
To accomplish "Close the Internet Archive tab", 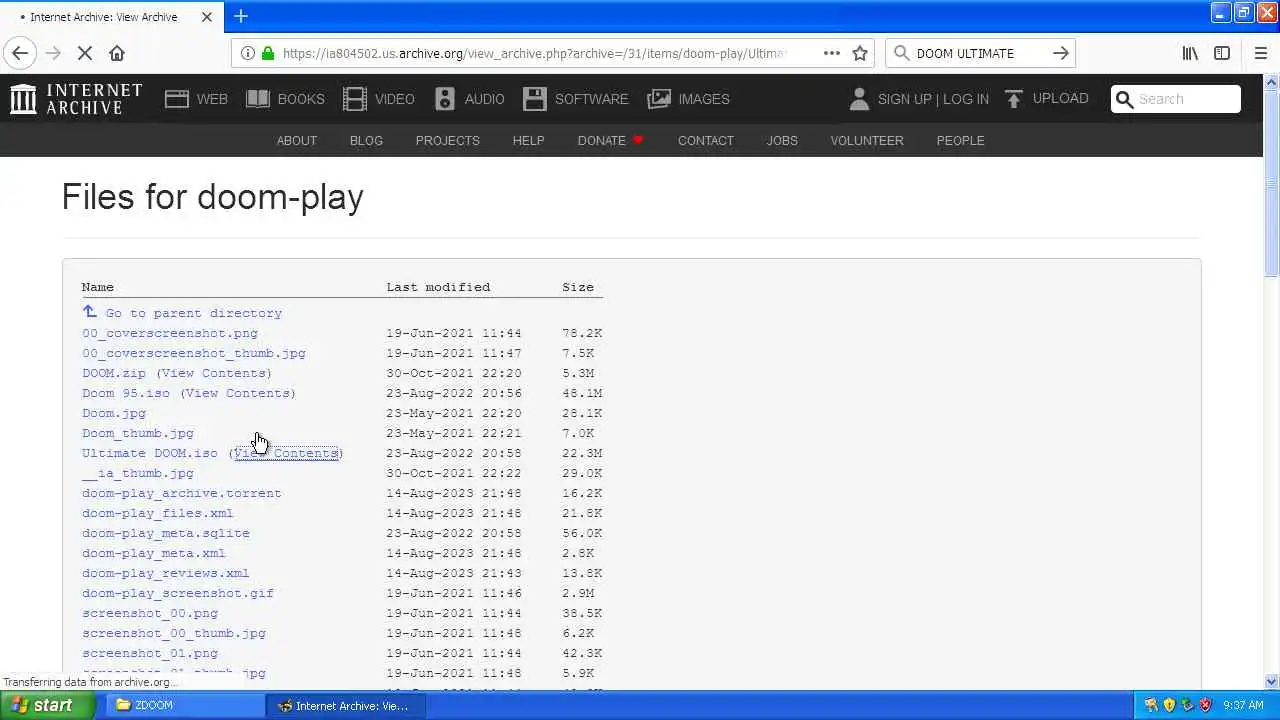I will (x=207, y=17).
